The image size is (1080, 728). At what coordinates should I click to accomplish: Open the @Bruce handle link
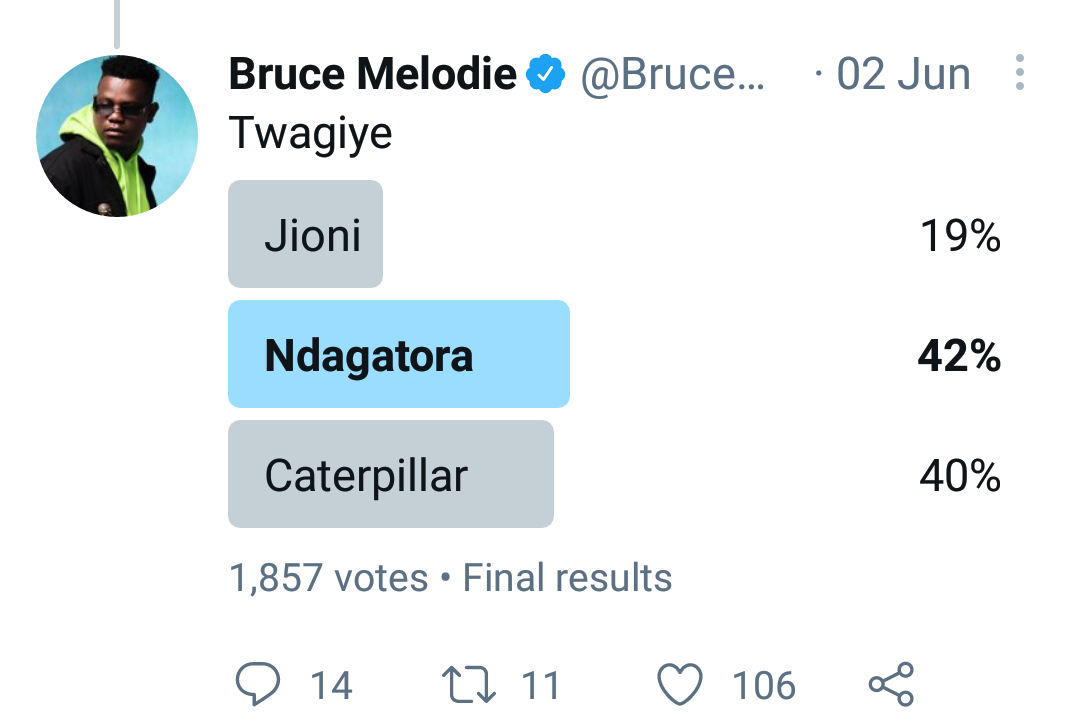[x=672, y=75]
